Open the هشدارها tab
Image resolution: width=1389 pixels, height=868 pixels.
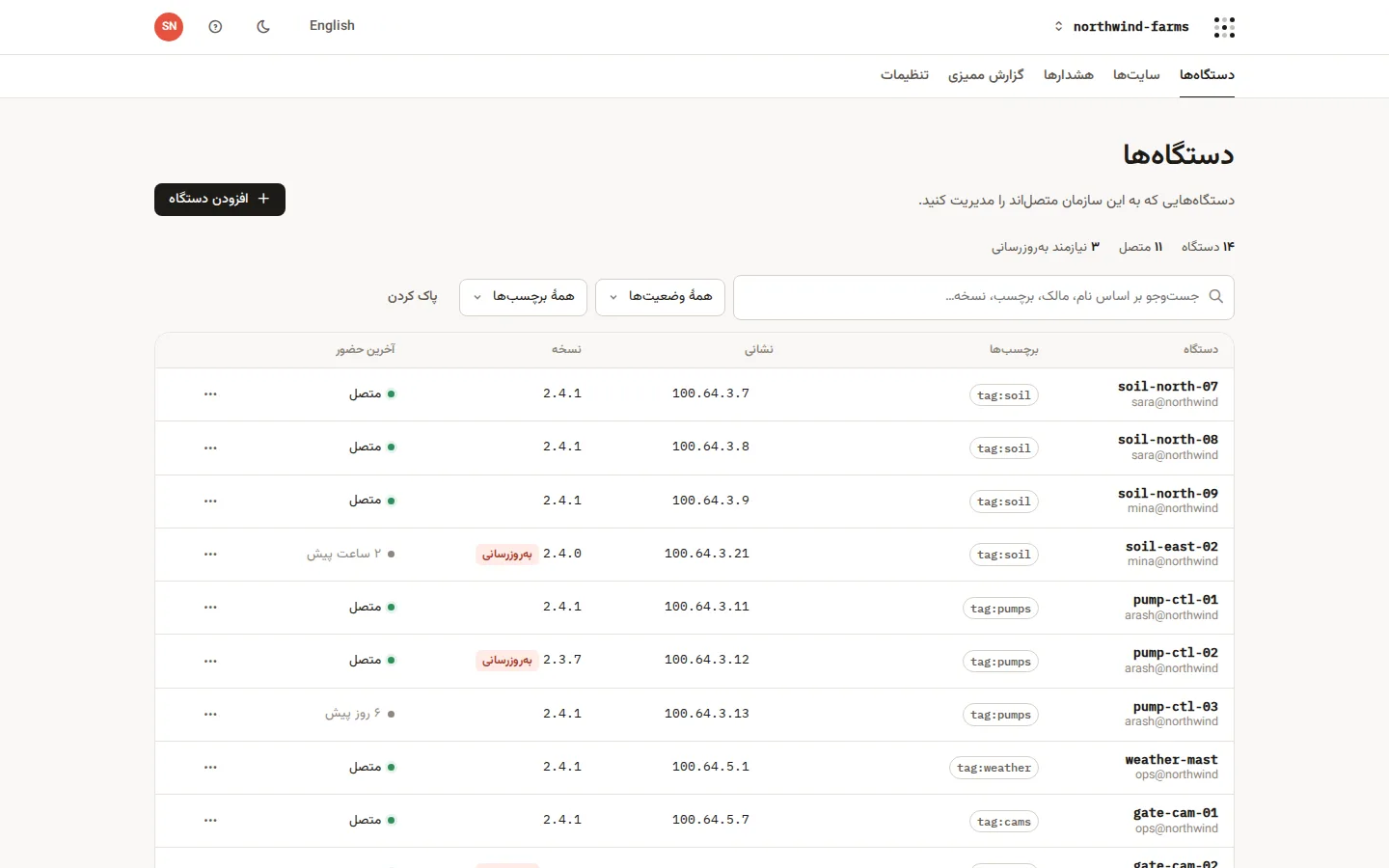1069,75
